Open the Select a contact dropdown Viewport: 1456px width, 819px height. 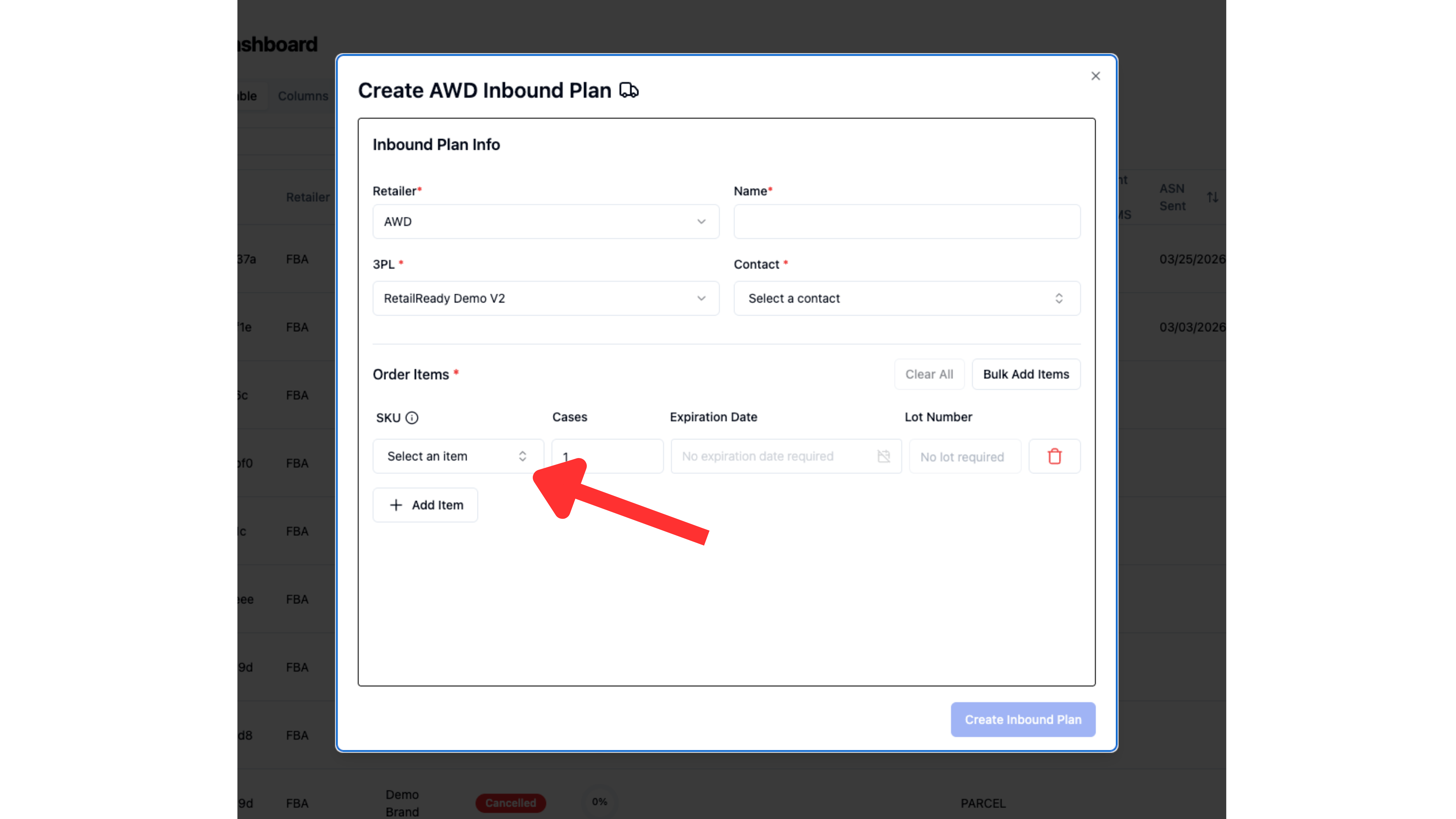907,298
